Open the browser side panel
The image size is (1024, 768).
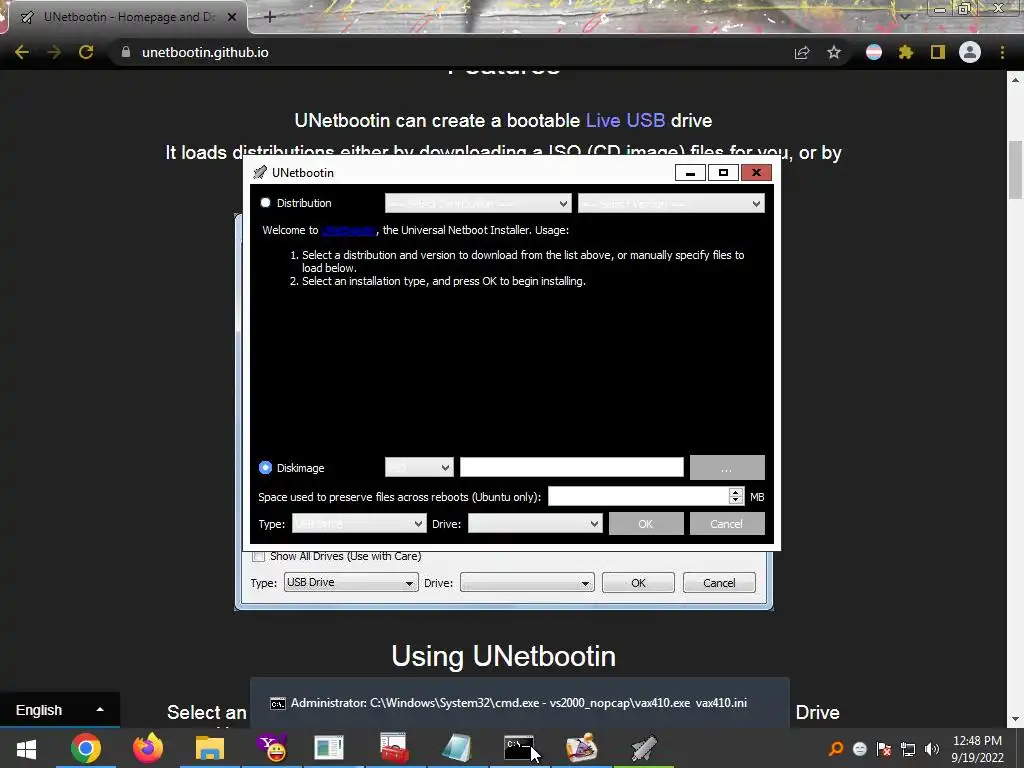pyautogui.click(x=938, y=52)
